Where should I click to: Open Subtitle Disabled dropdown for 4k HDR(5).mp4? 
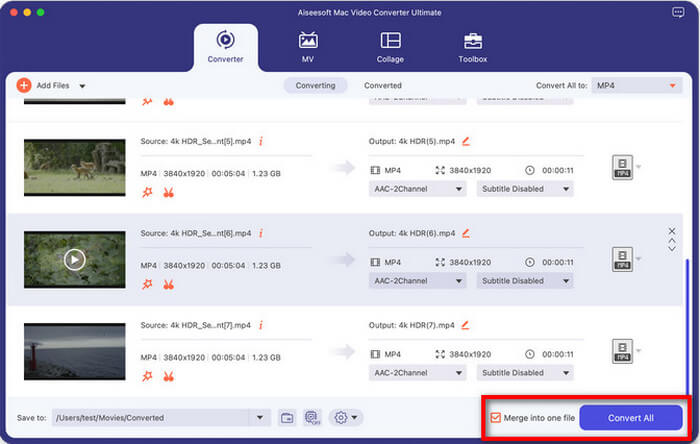525,189
